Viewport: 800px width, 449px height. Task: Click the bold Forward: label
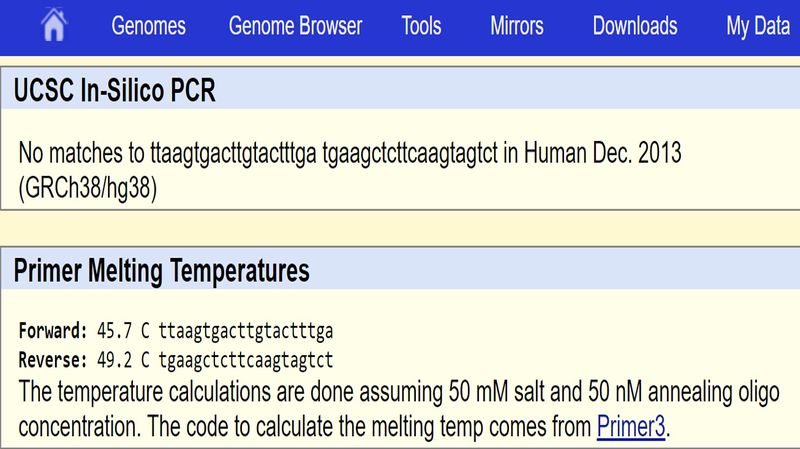click(x=54, y=331)
